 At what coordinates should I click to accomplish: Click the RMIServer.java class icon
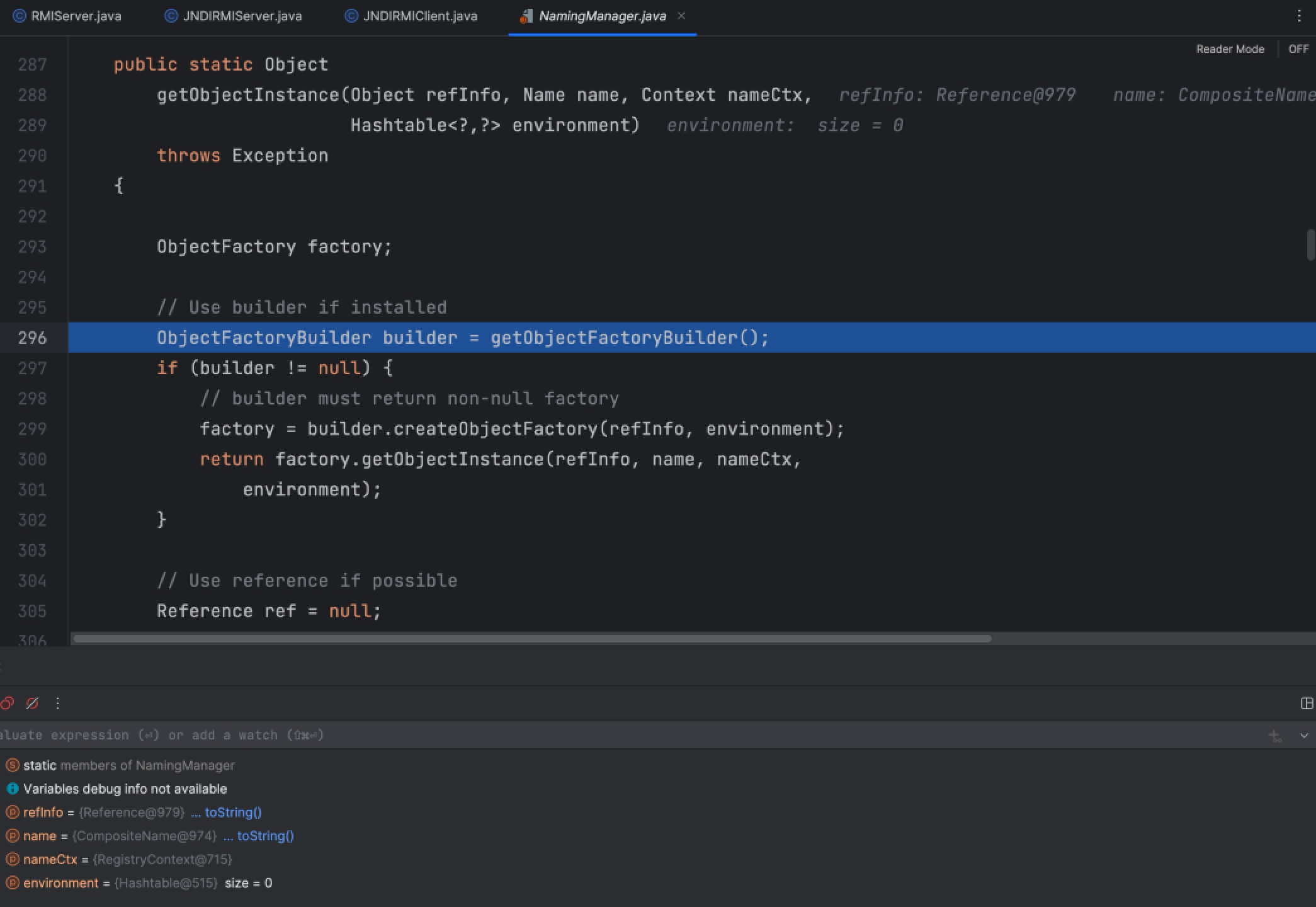(x=20, y=16)
